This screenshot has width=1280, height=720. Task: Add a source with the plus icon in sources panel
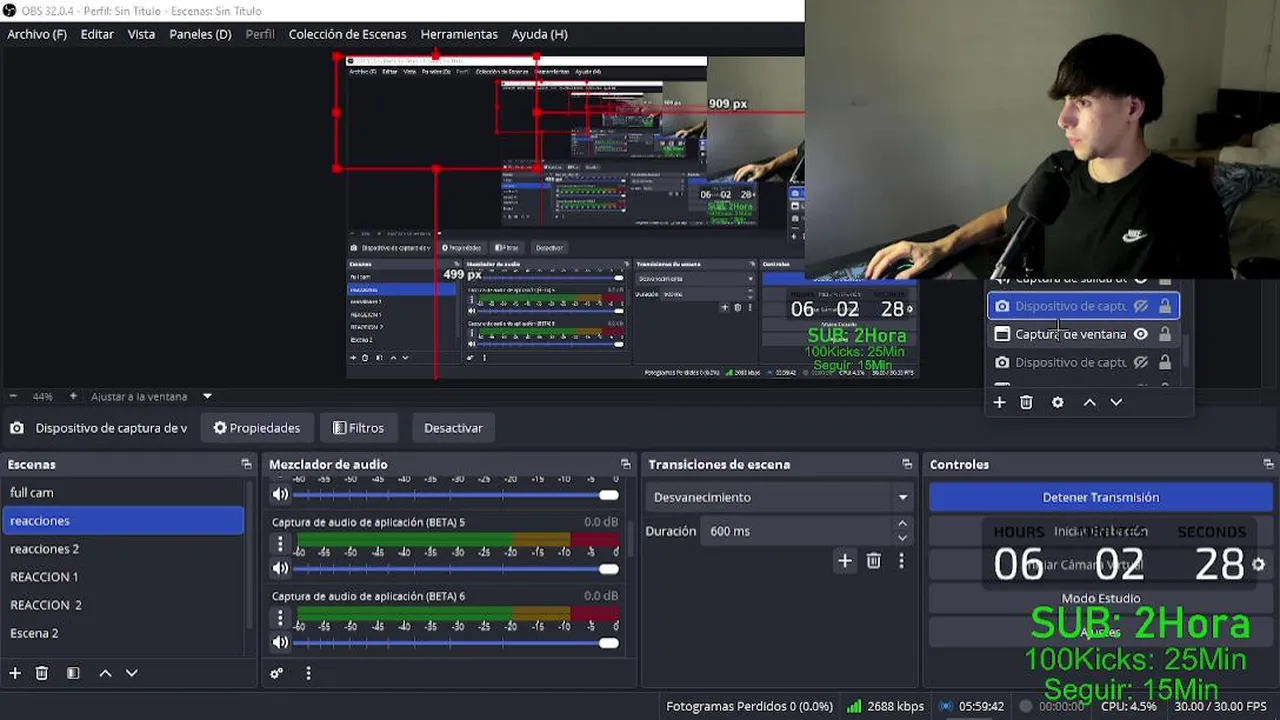point(999,402)
